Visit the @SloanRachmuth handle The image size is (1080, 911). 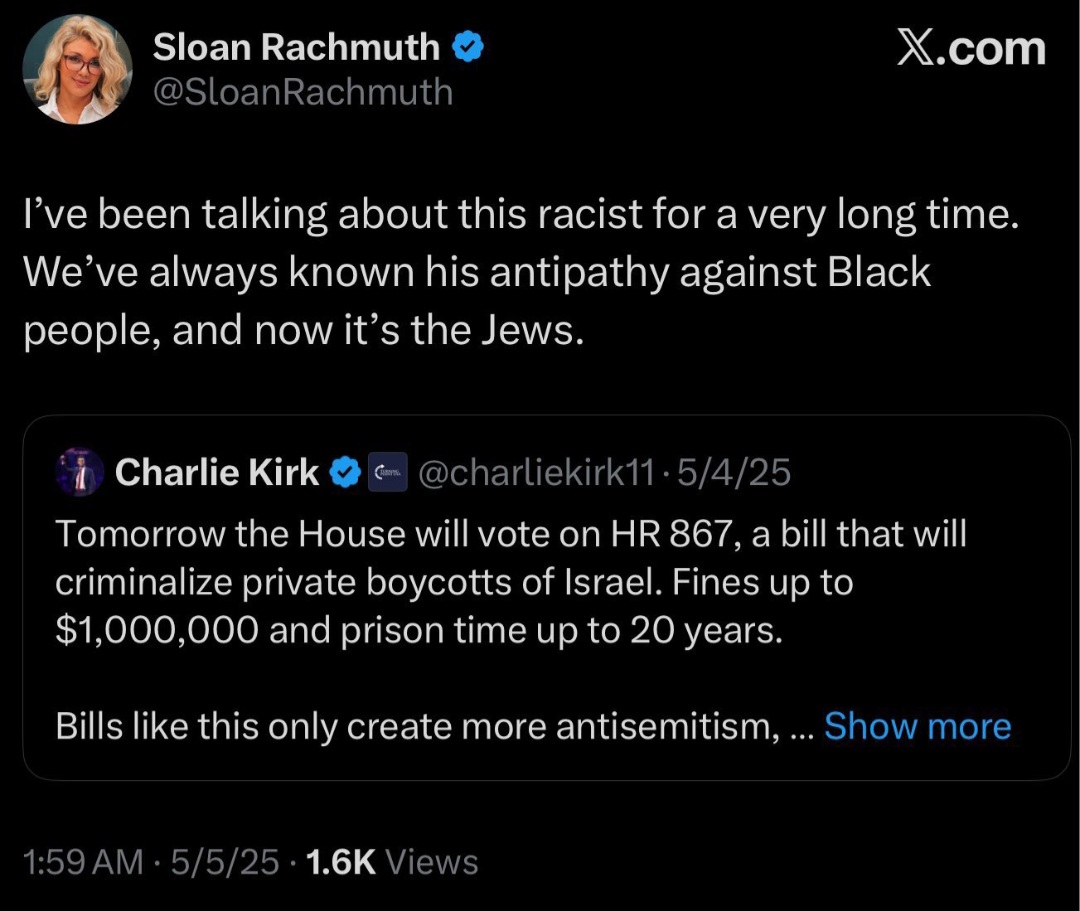pyautogui.click(x=303, y=92)
